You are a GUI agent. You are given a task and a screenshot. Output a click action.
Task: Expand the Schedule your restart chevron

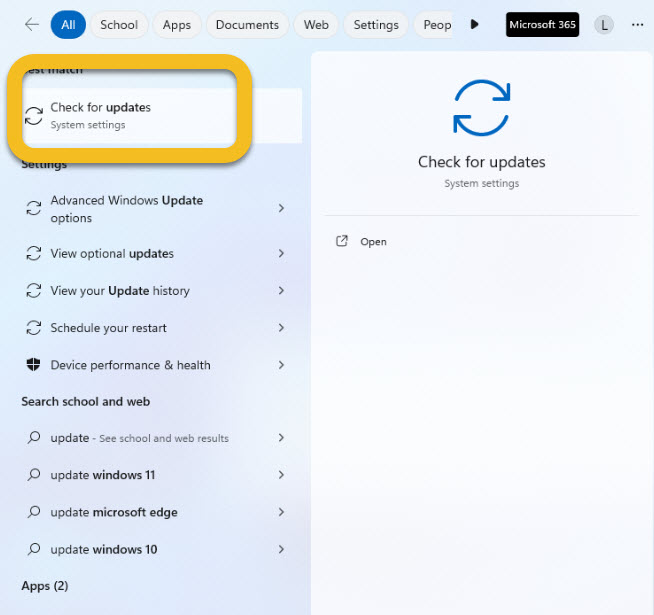pos(281,328)
